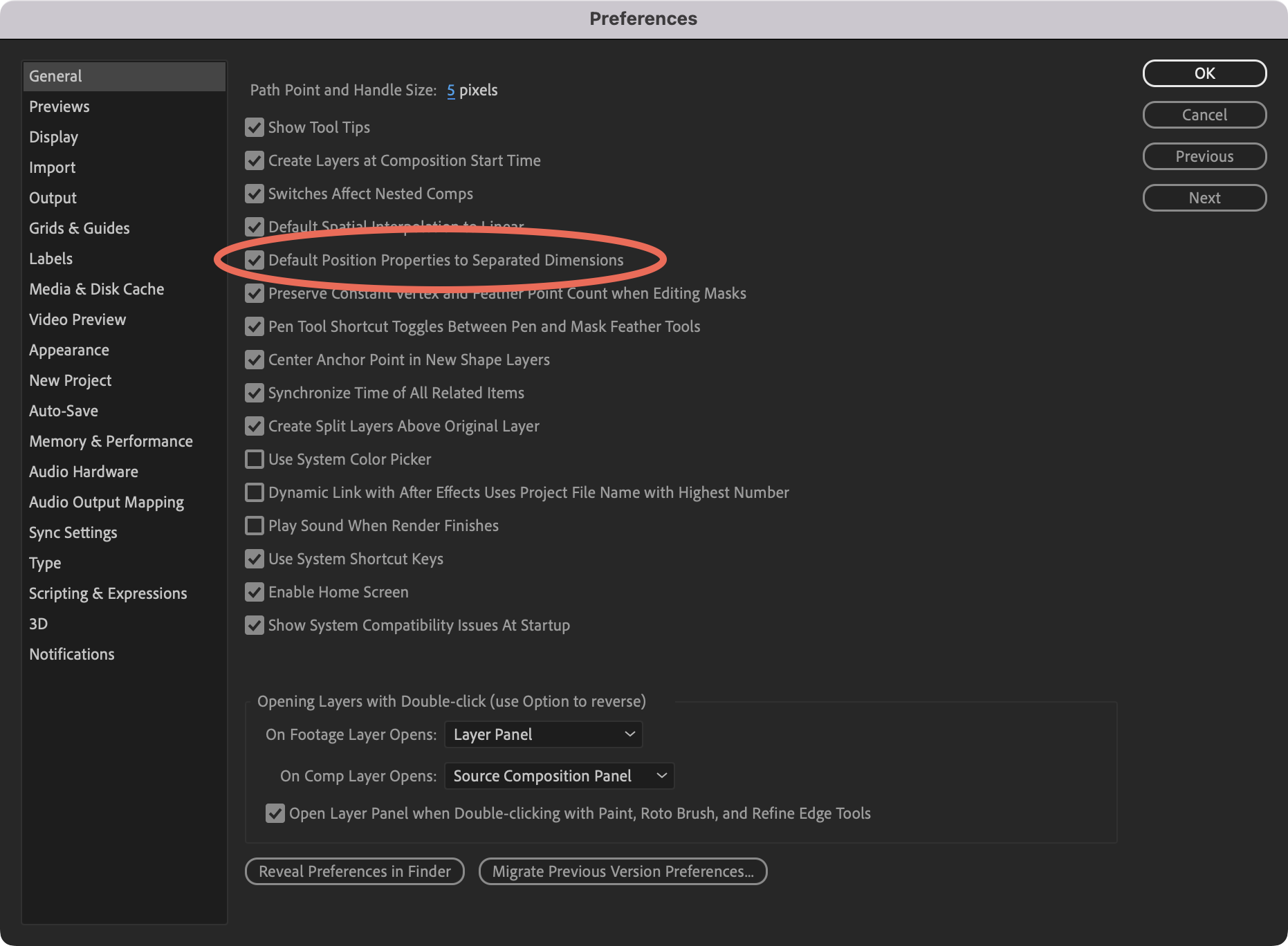Select Memory & Performance in the sidebar

coord(111,441)
